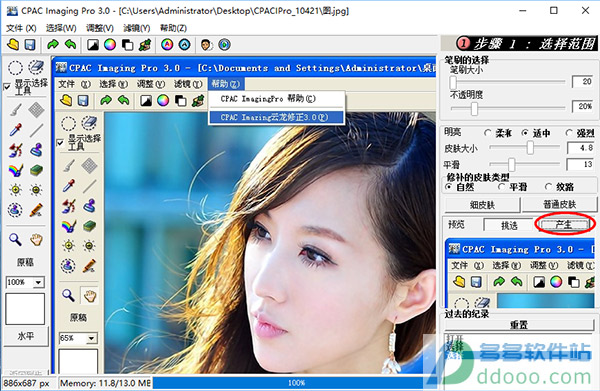This screenshot has width=600, height=391.
Task: Pick the hand pan tool above the 100% box
Action: point(36,239)
